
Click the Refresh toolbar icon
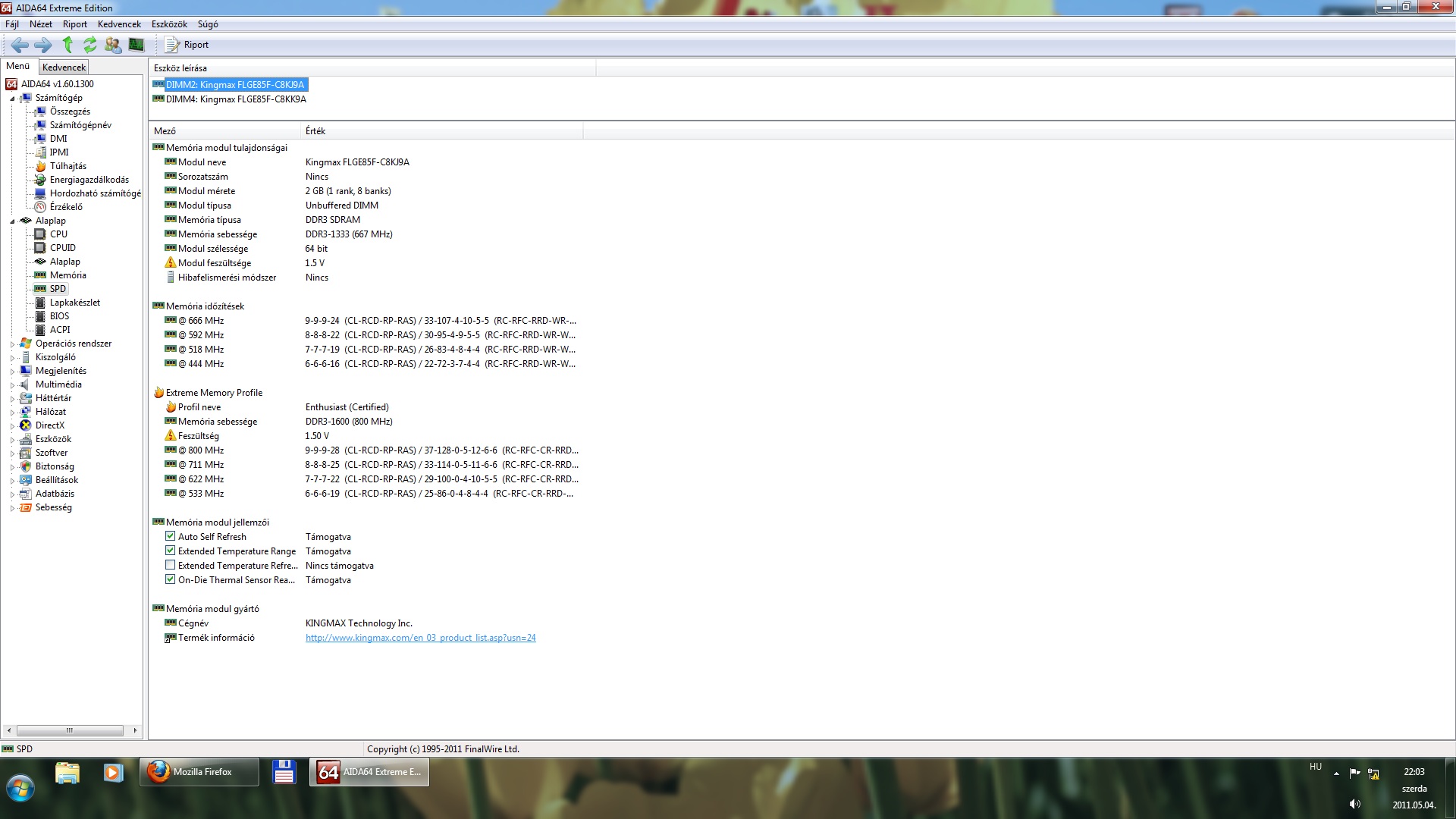(90, 45)
